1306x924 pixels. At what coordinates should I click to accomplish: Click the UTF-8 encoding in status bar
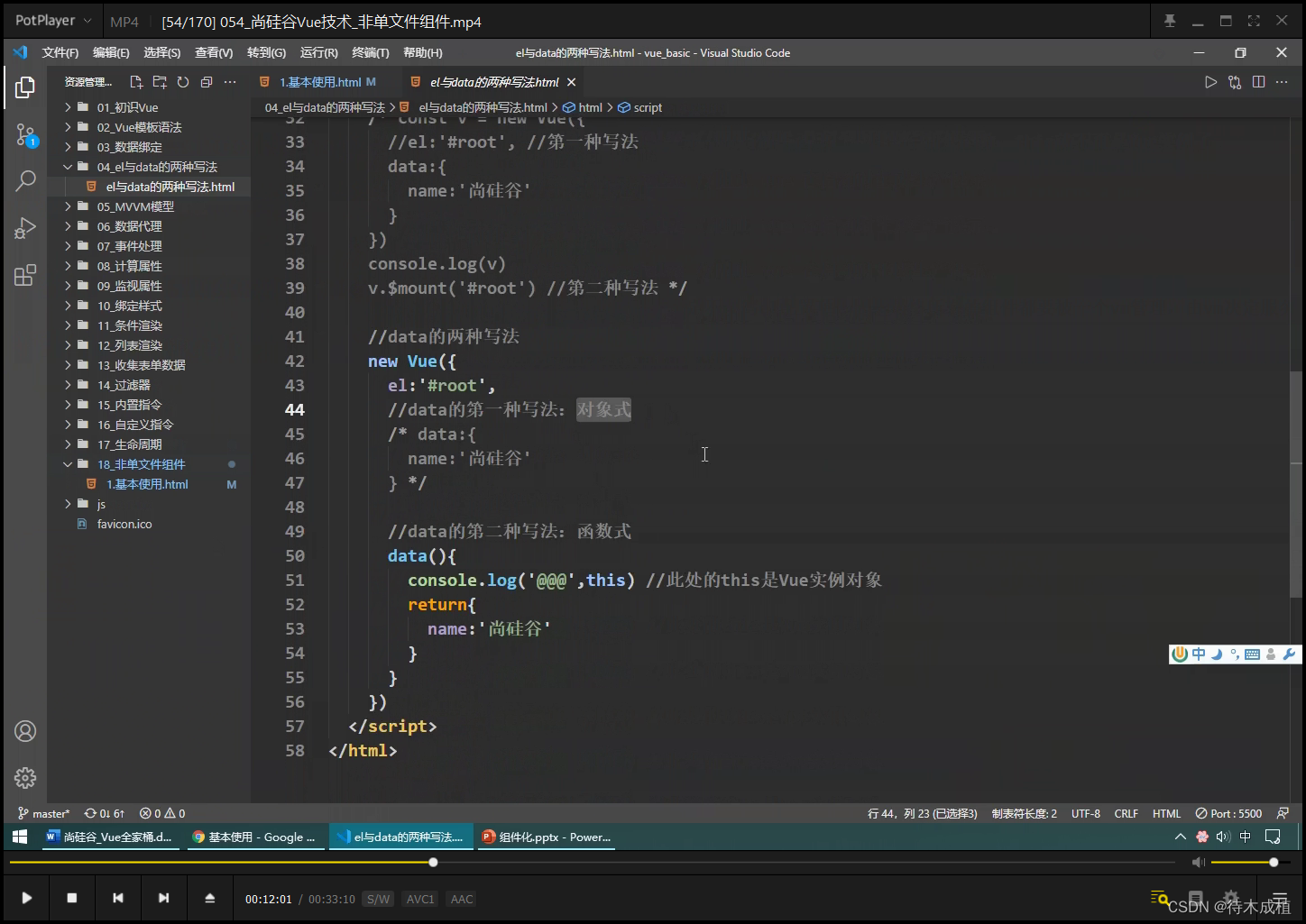click(1086, 813)
